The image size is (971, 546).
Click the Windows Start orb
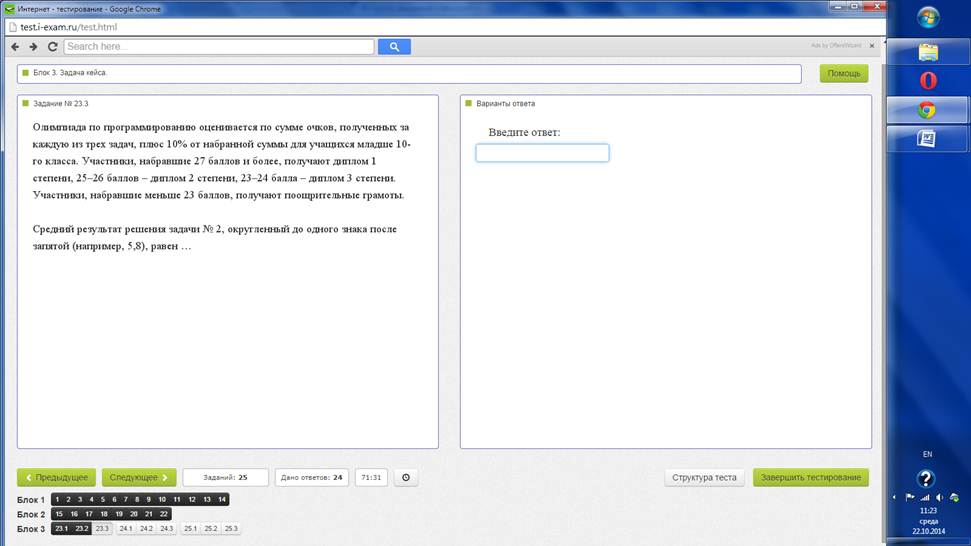928,17
